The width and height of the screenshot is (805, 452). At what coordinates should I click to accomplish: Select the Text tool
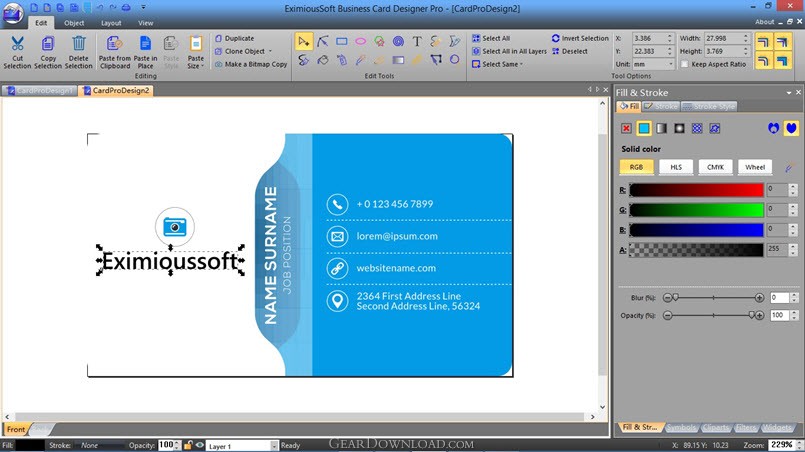coord(417,42)
